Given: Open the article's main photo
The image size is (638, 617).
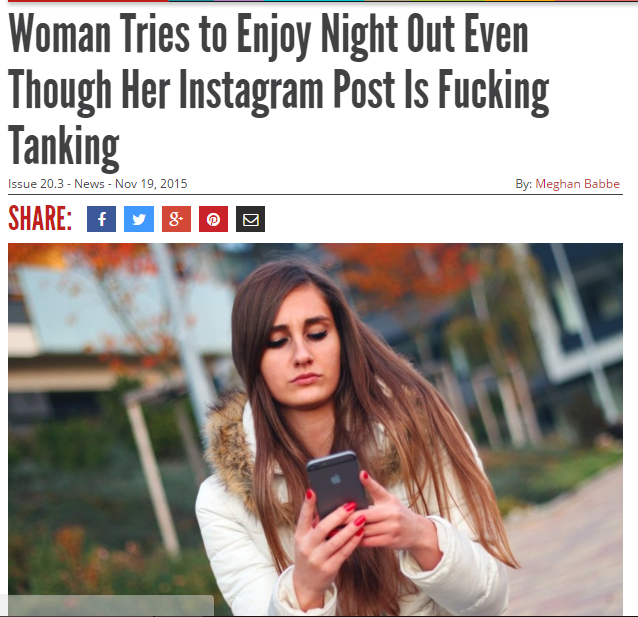Looking at the screenshot, I should 315,429.
